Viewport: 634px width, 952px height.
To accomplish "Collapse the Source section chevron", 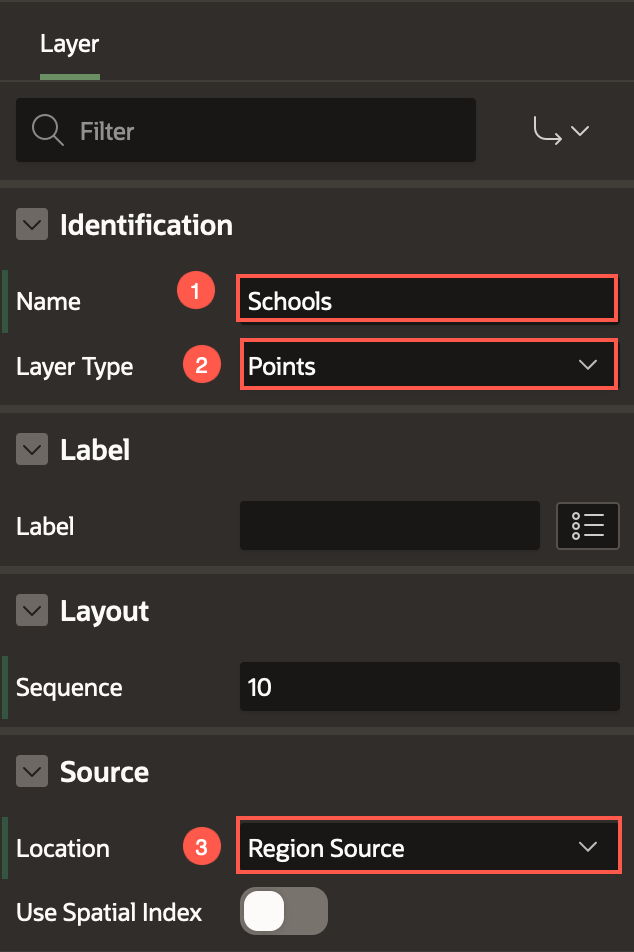I will coord(32,772).
